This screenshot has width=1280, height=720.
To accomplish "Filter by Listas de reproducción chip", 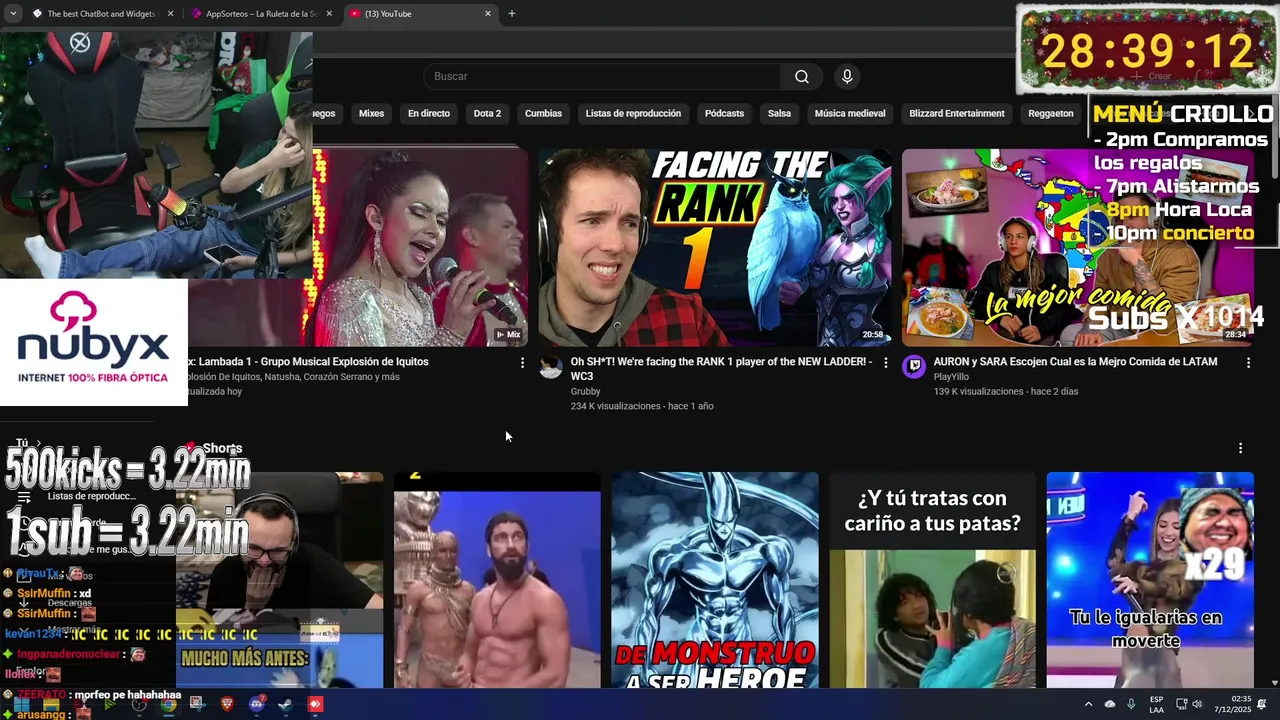I will pos(633,114).
